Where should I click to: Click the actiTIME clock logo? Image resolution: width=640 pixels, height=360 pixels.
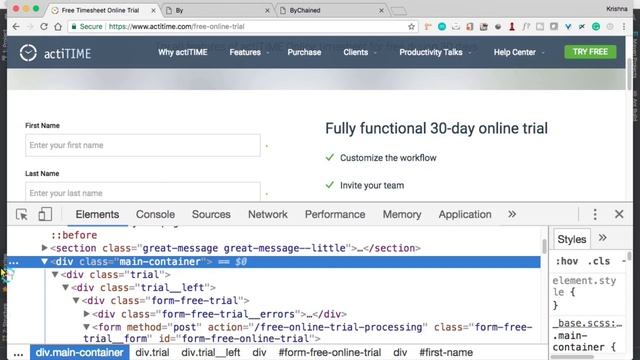tap(28, 53)
